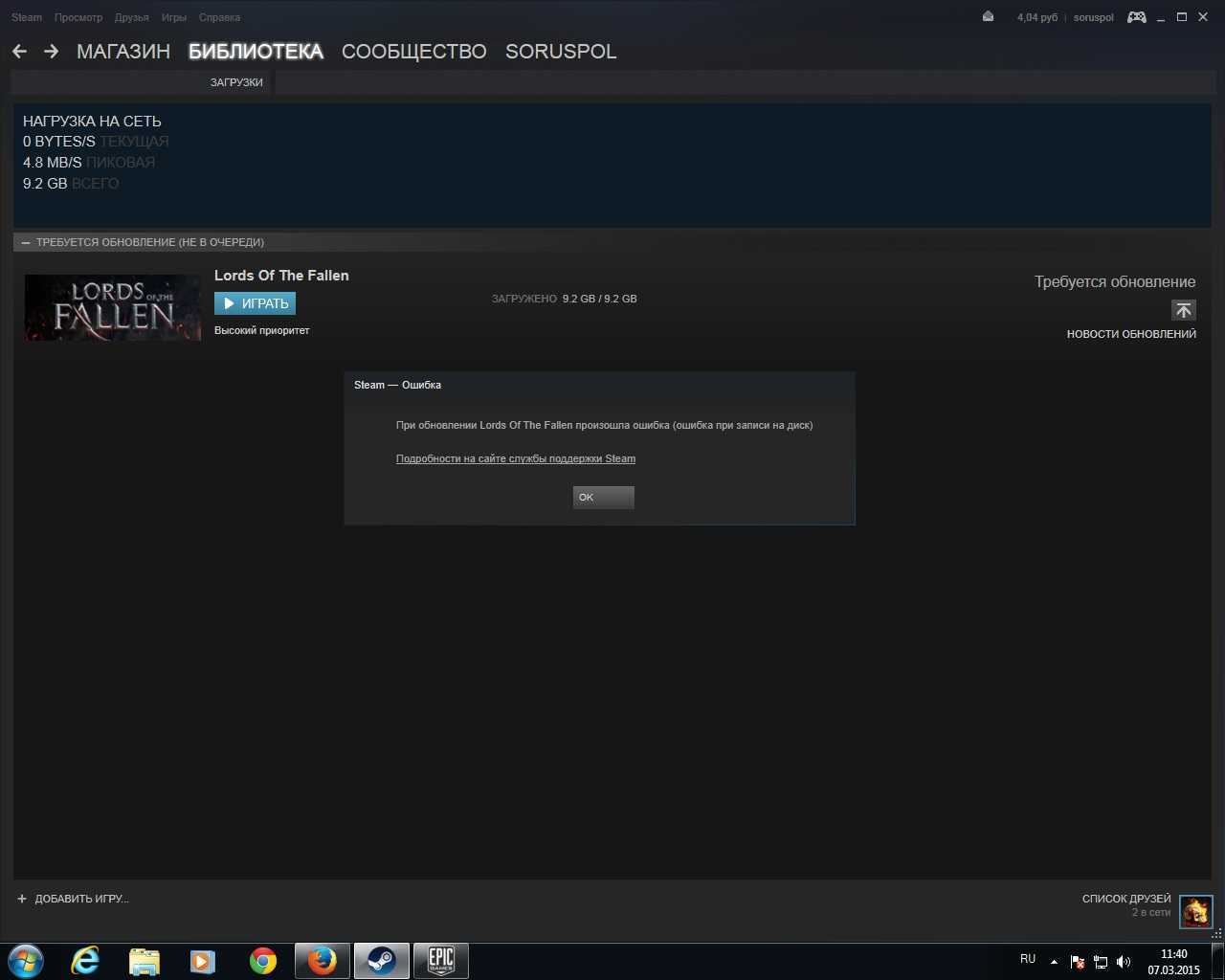This screenshot has height=980, width=1225.
Task: Launch Big Picture mode controller icon
Action: (x=1137, y=17)
